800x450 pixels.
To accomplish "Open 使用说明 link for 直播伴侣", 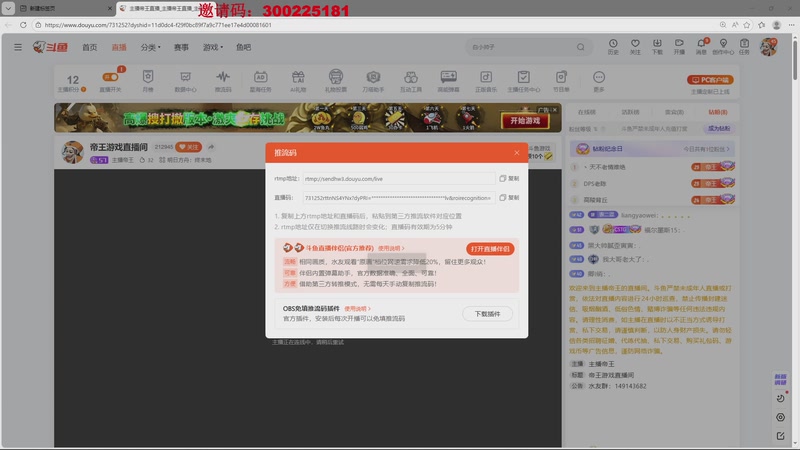I will click(391, 248).
